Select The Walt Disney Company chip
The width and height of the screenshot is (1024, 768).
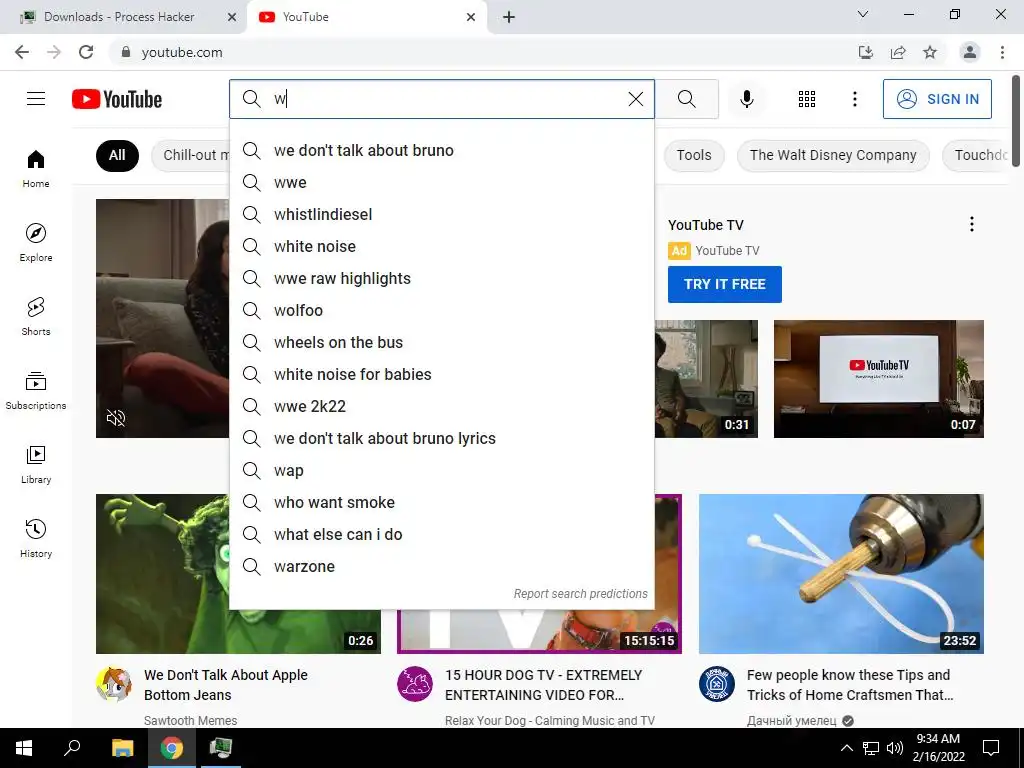[x=833, y=155]
